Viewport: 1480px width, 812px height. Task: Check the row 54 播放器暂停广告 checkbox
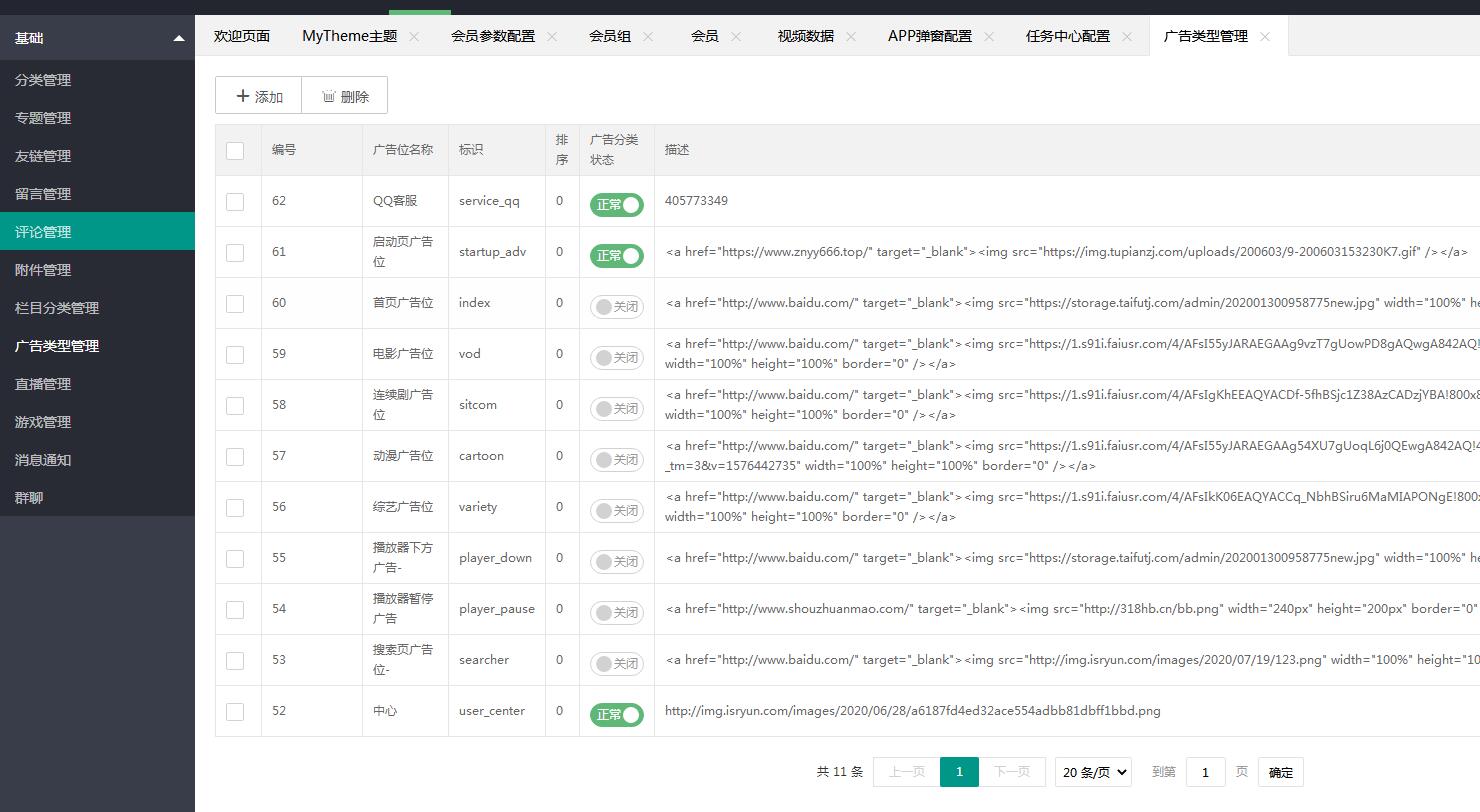[235, 609]
